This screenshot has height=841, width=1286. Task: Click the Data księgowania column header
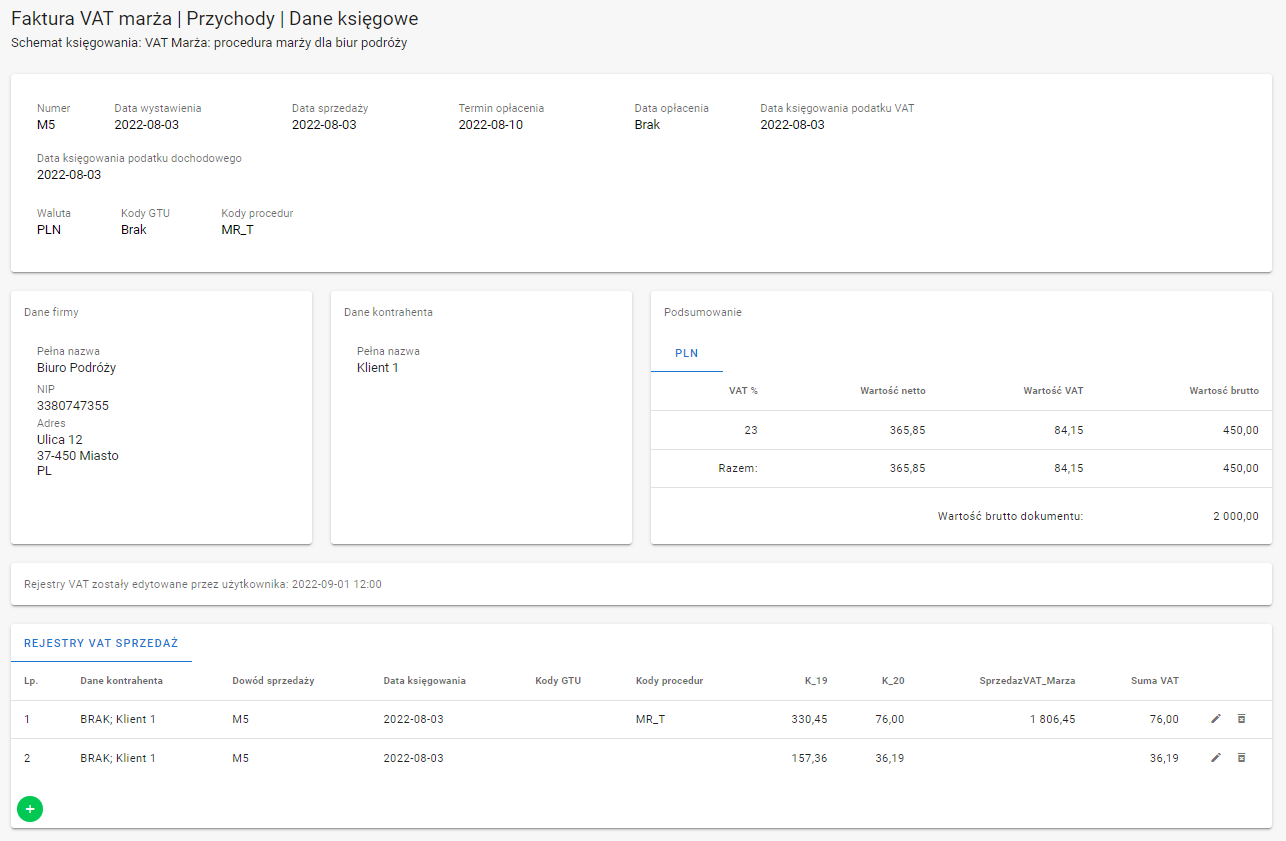click(424, 681)
